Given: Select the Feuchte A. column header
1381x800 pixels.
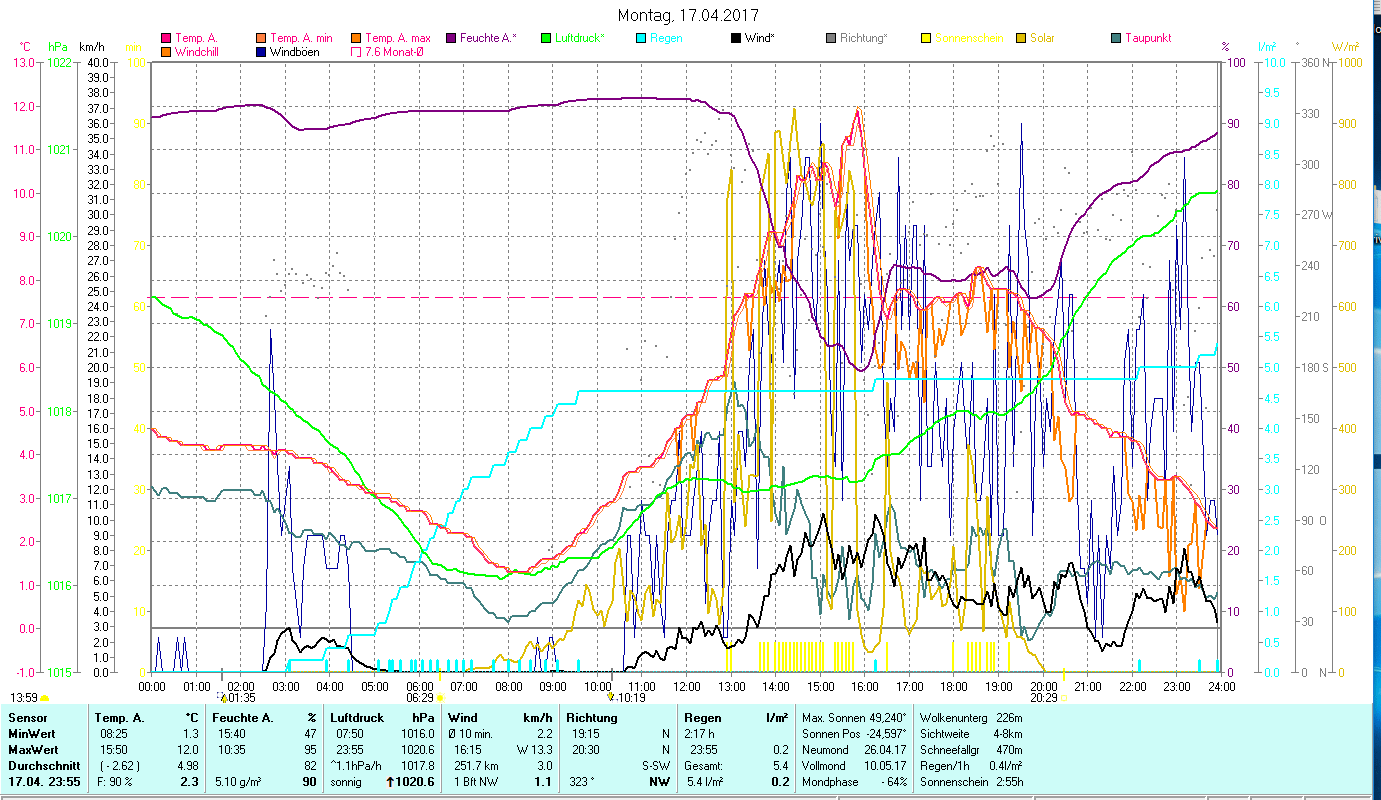Looking at the screenshot, I should 239,717.
